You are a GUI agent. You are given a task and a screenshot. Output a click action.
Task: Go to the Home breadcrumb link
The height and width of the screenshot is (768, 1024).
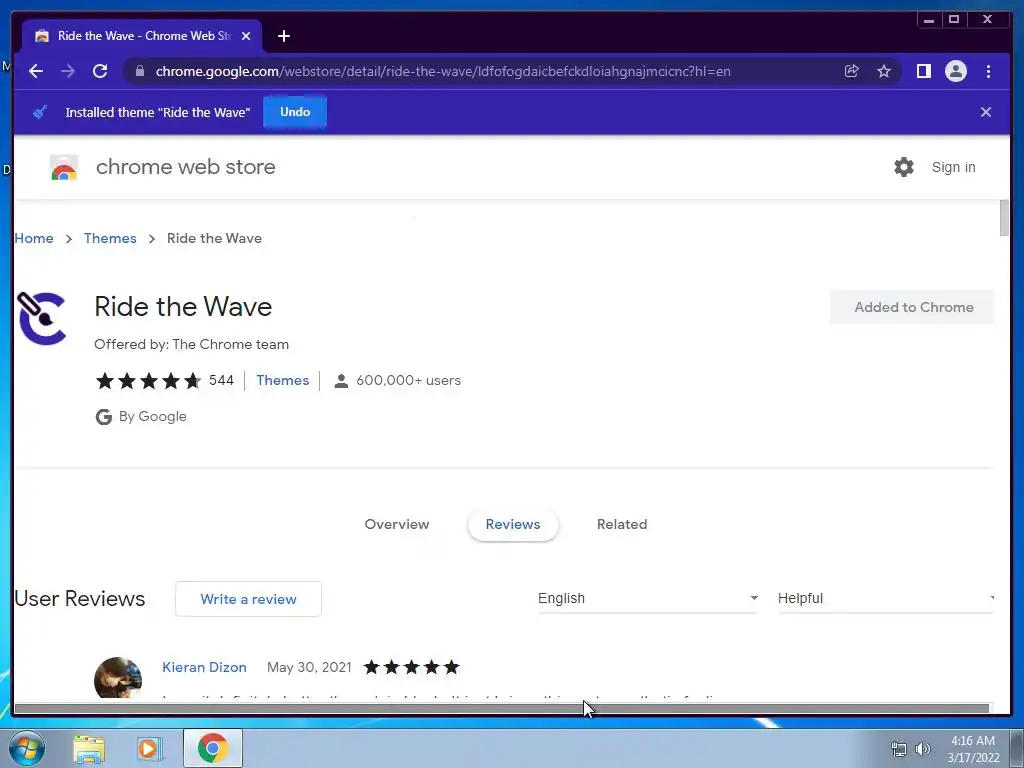[34, 238]
